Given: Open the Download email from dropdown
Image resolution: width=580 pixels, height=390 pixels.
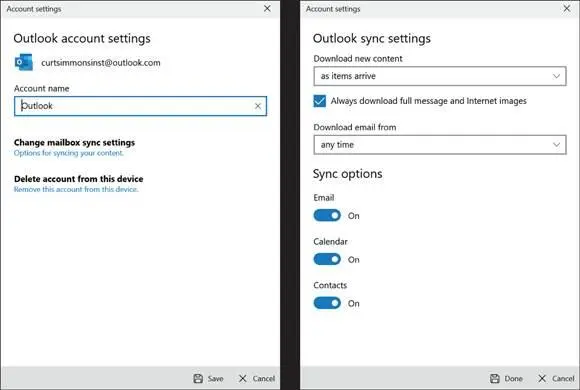Looking at the screenshot, I should [440, 145].
